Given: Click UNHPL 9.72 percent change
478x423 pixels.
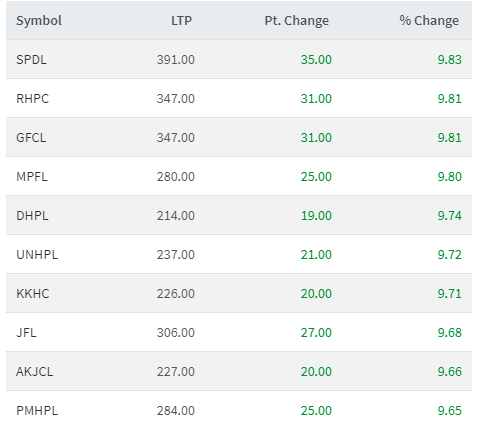Looking at the screenshot, I should pyautogui.click(x=450, y=255).
